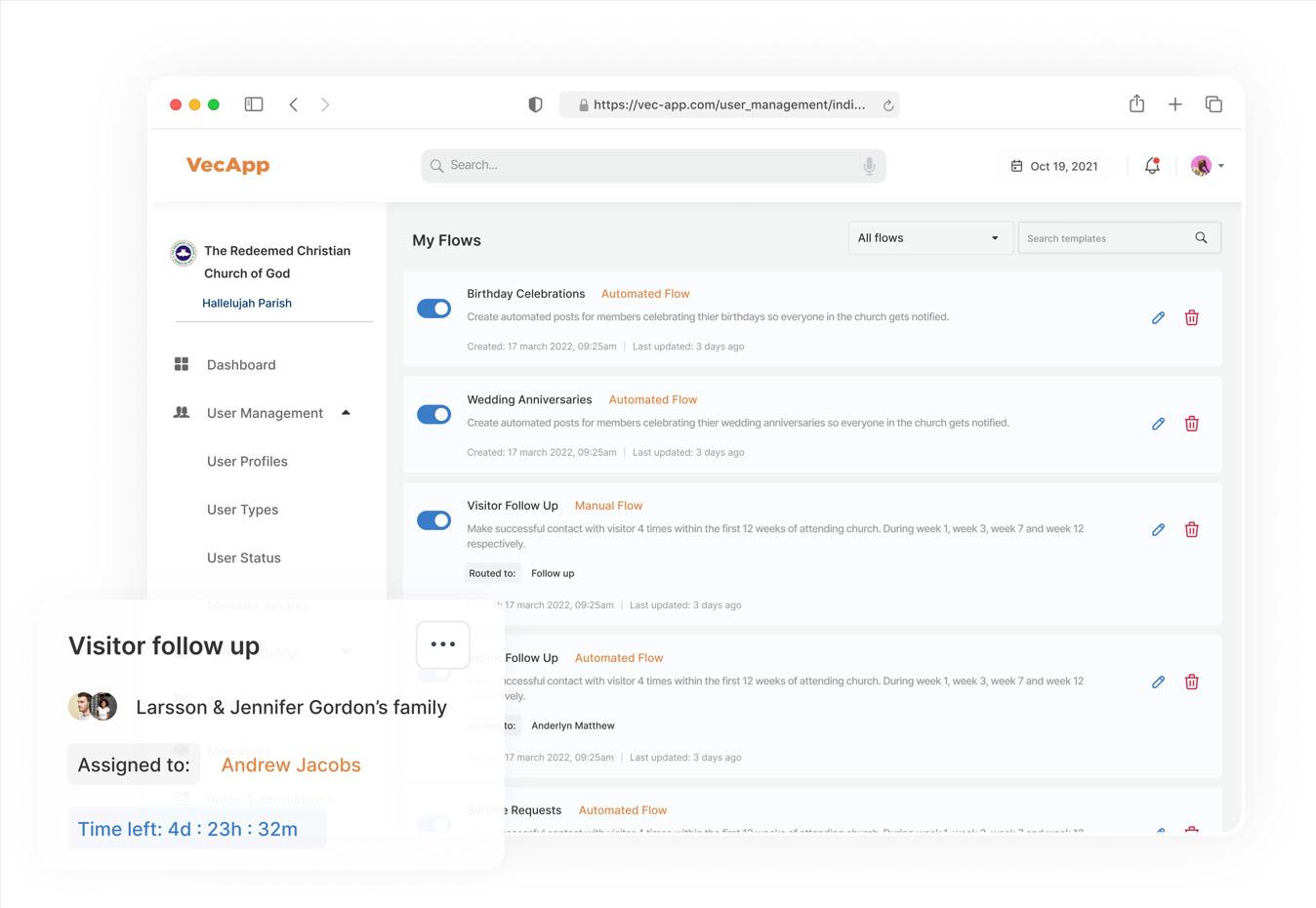Turn off the Wedding Anniversaries toggle
This screenshot has width=1316, height=908.
pyautogui.click(x=433, y=415)
